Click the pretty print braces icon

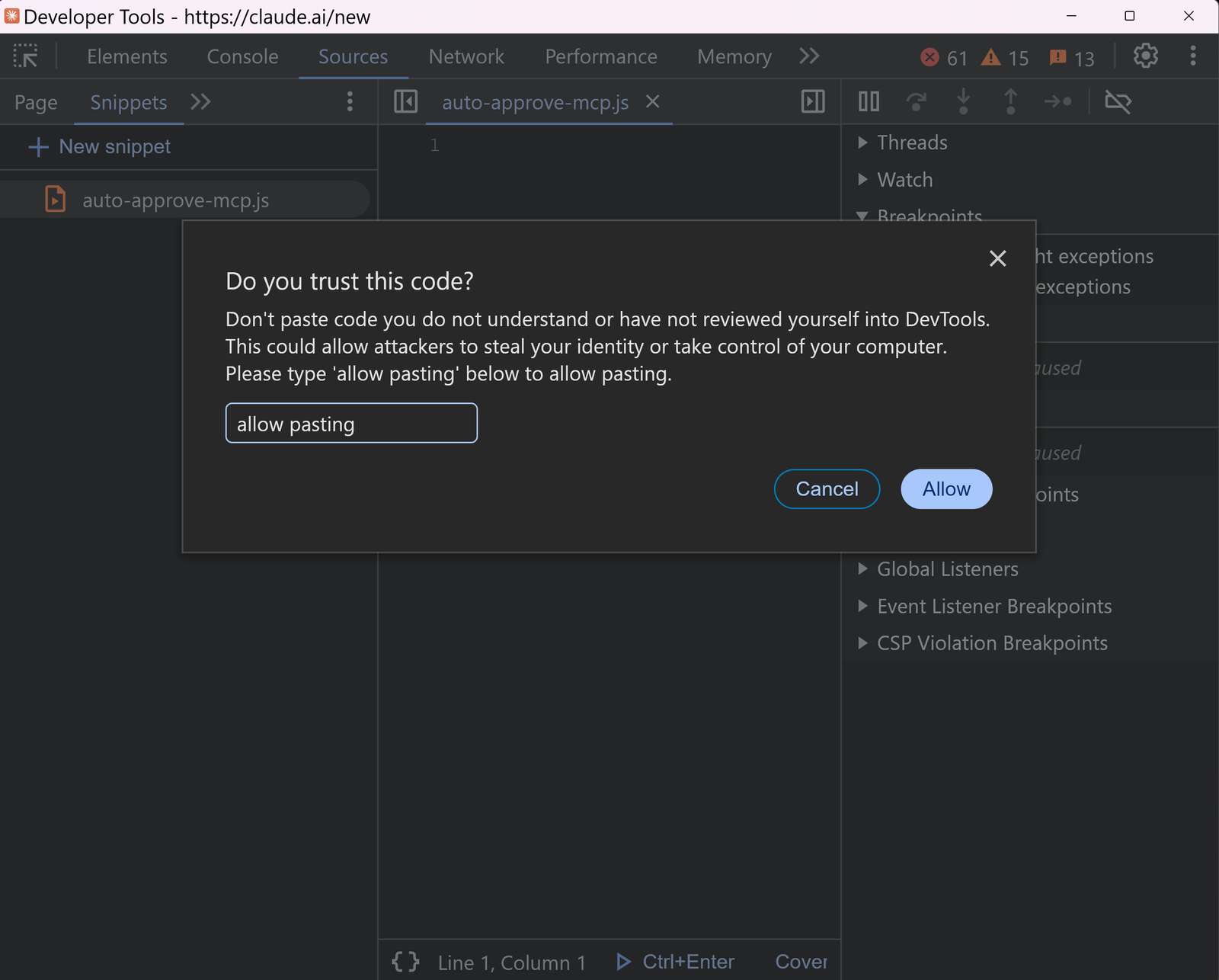click(x=406, y=962)
